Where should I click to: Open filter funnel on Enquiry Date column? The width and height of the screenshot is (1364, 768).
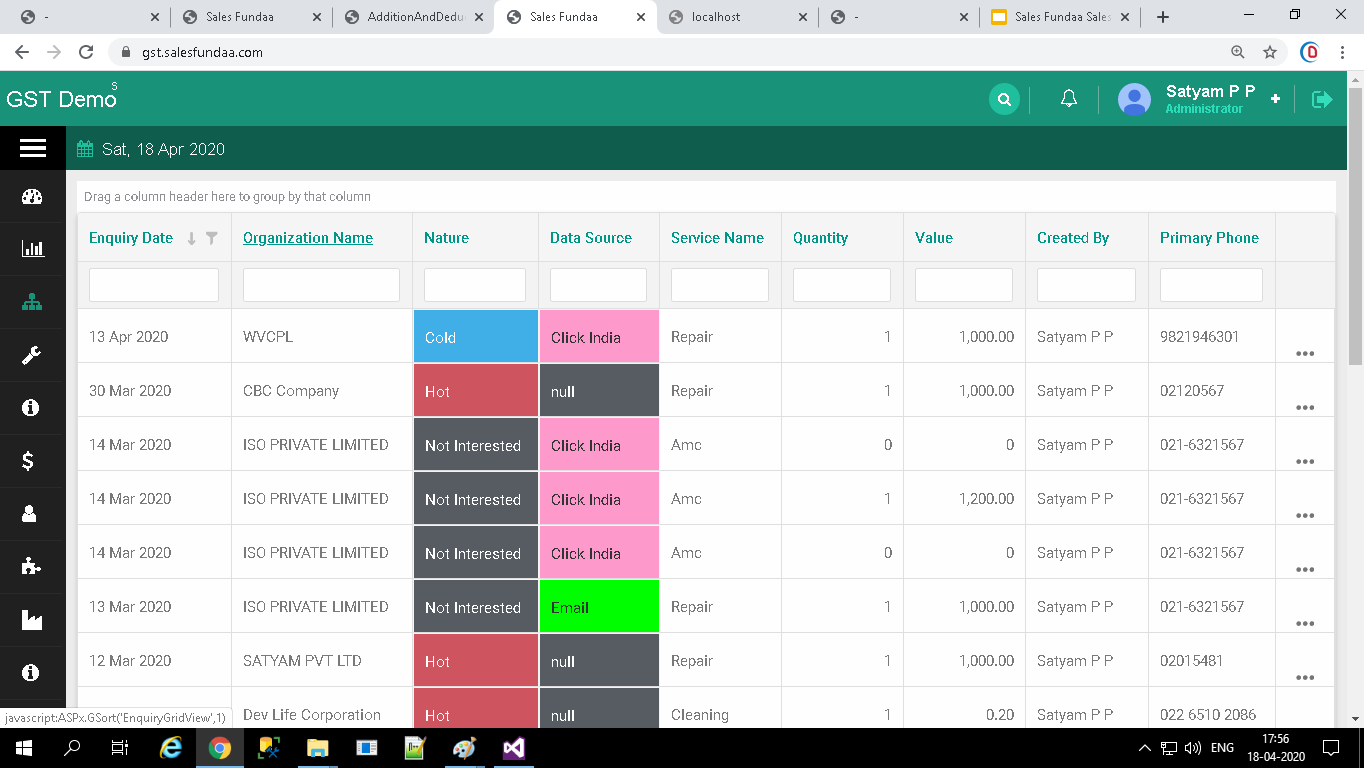(x=212, y=238)
